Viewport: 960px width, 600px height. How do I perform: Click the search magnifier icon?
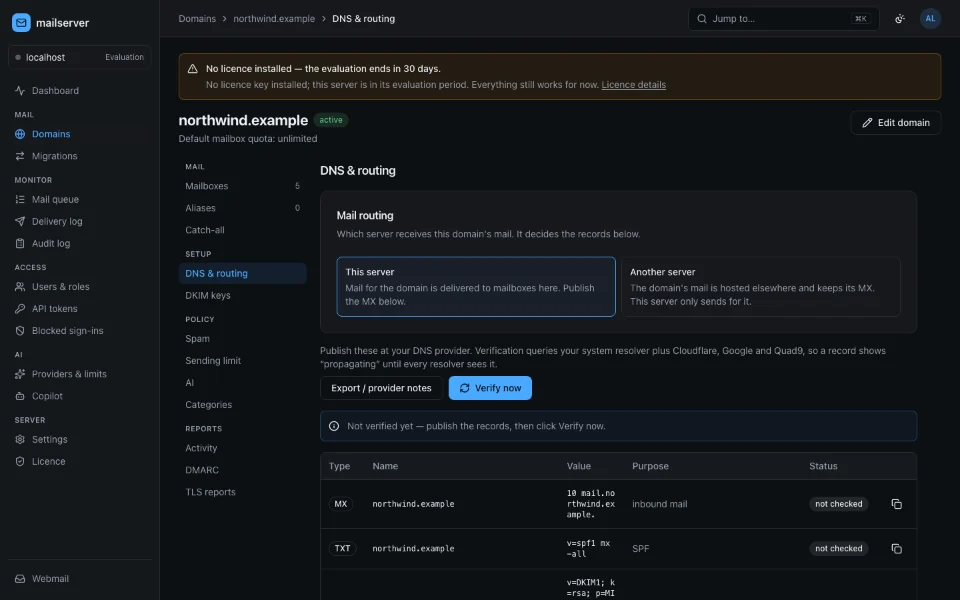[x=702, y=19]
